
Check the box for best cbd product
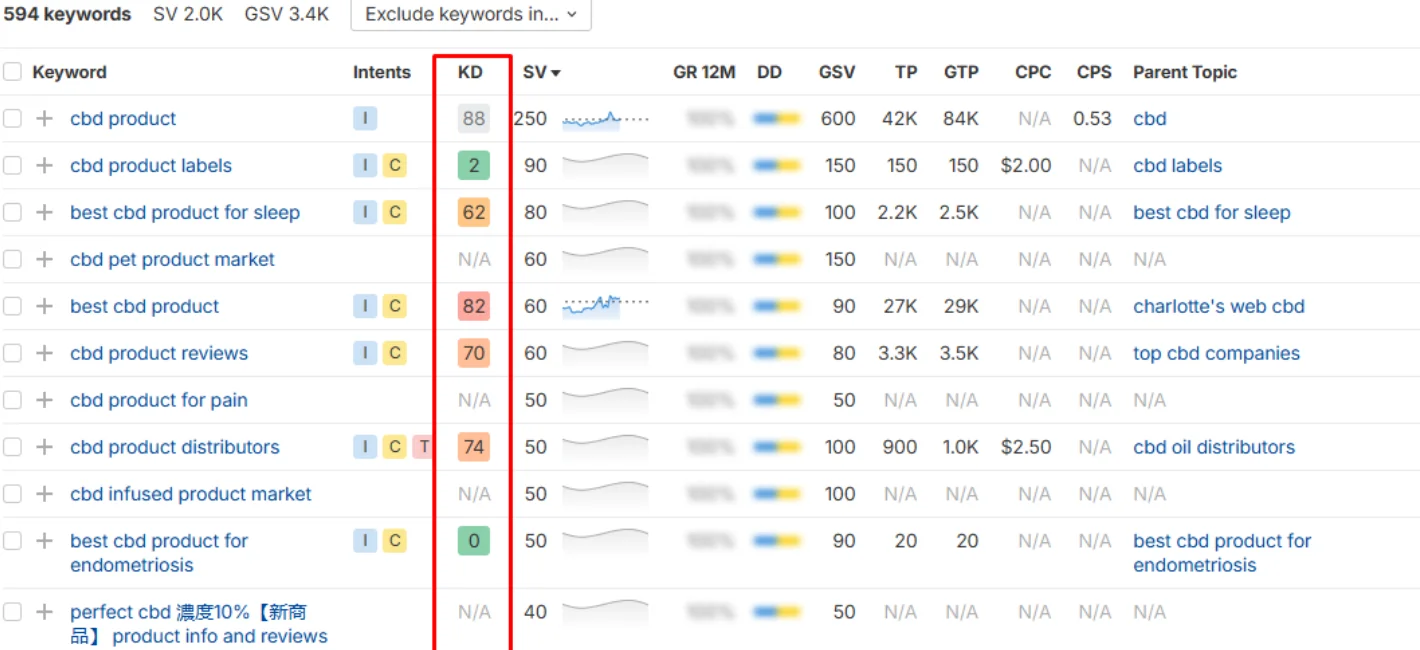click(x=12, y=307)
